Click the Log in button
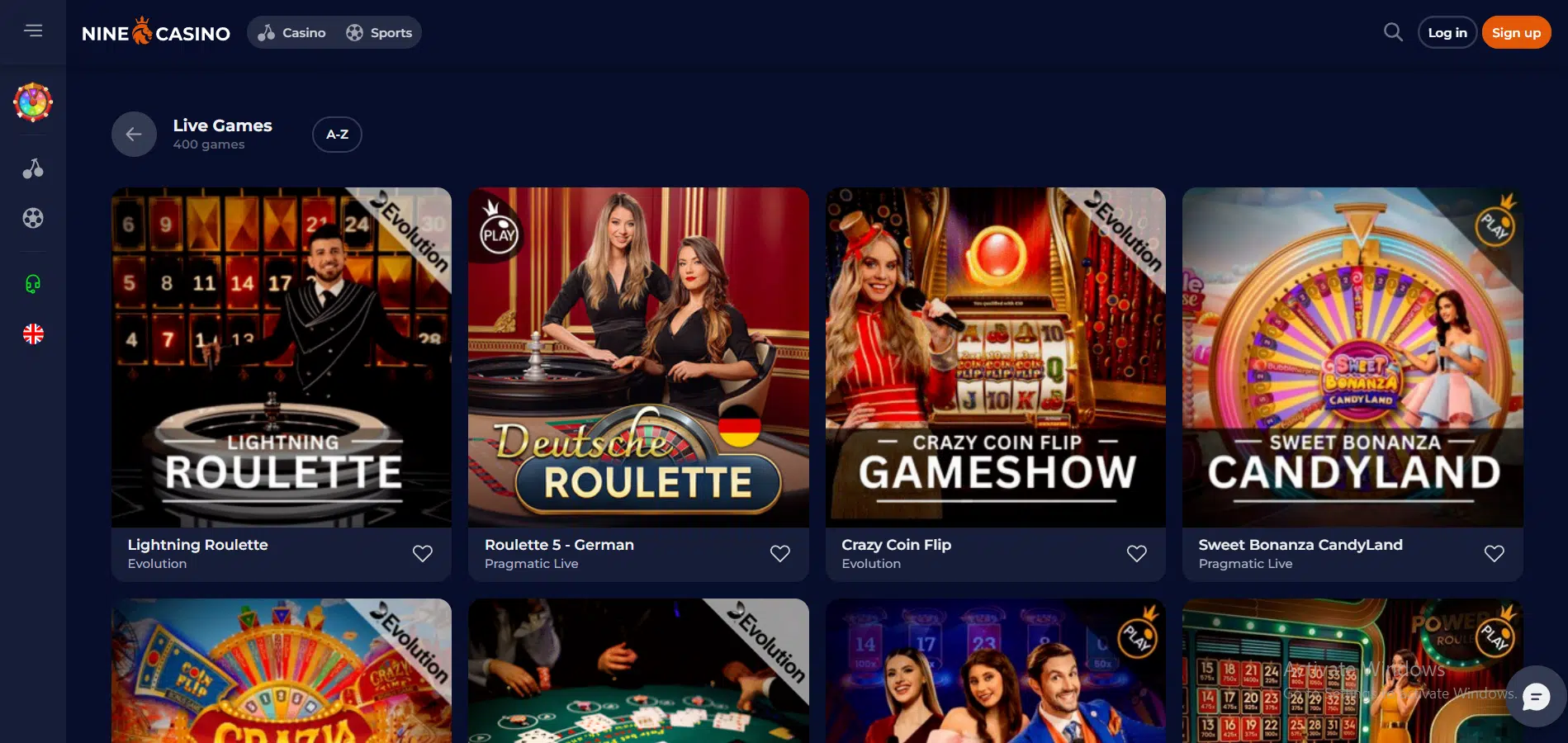This screenshot has width=1568, height=743. 1447,32
